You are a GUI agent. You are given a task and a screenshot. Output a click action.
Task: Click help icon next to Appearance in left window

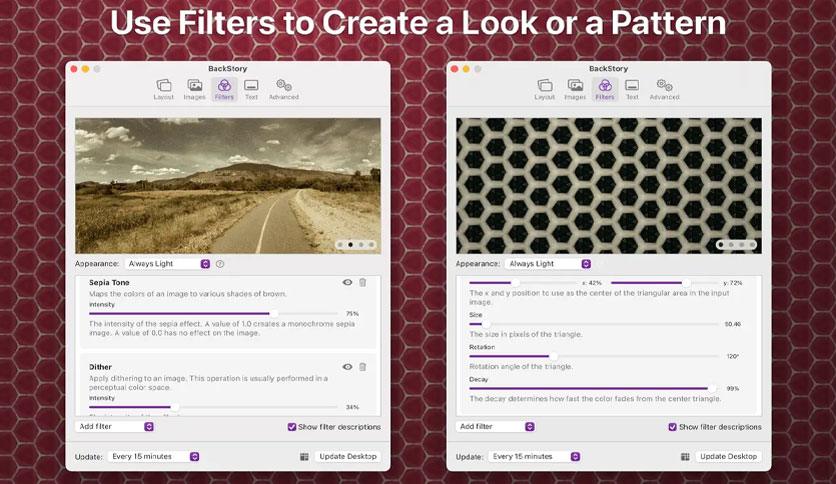pyautogui.click(x=220, y=264)
